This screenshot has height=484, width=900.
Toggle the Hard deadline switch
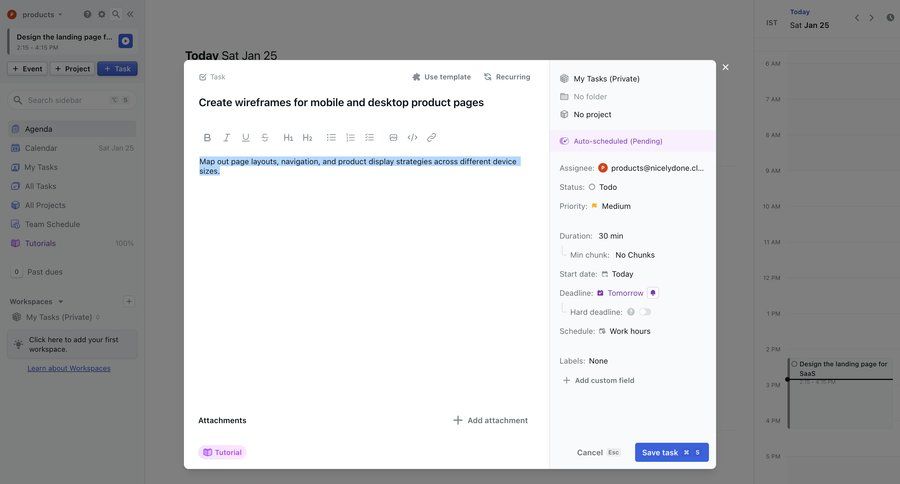click(x=646, y=312)
